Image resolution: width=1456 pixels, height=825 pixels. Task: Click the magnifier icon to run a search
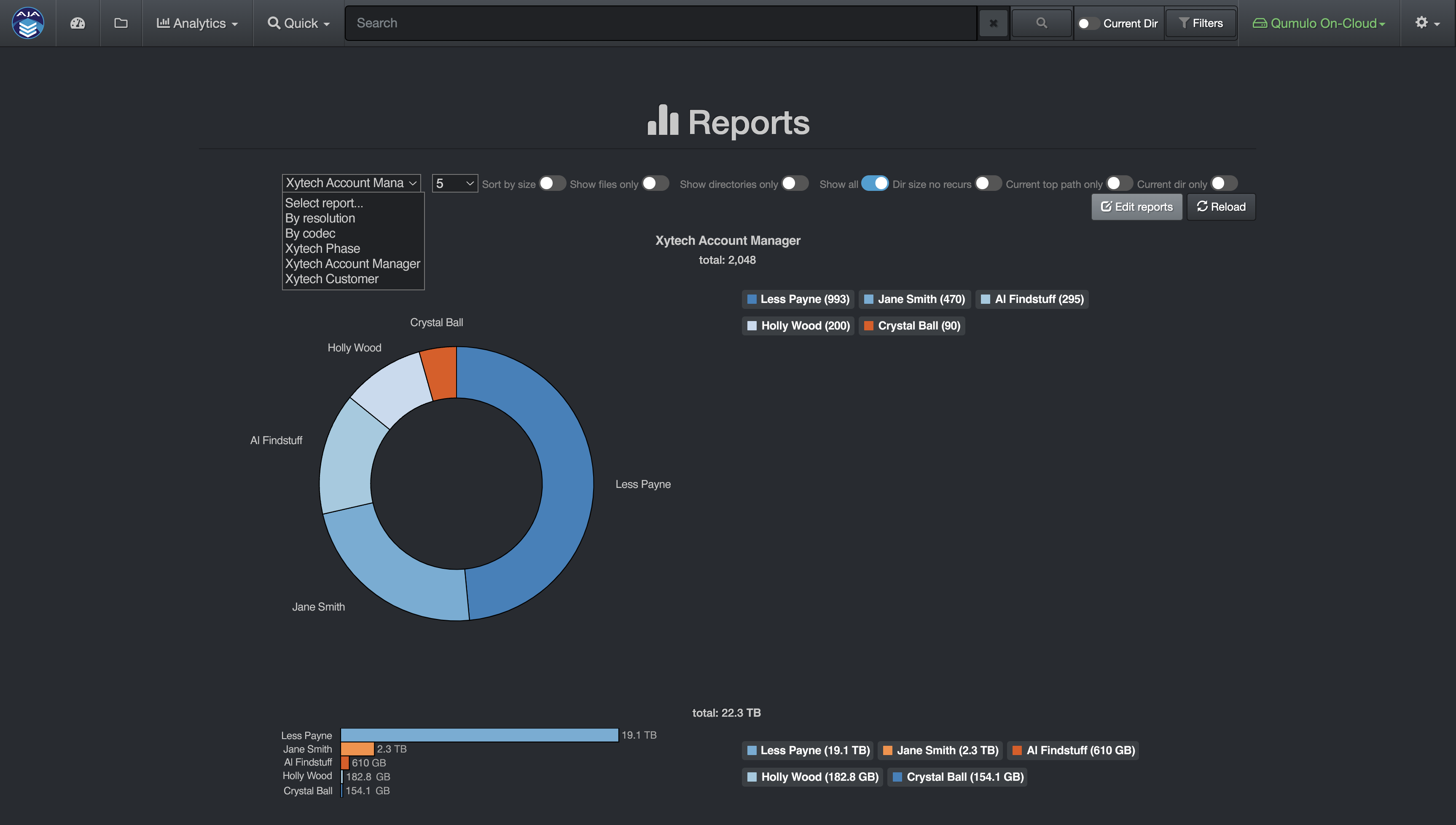click(x=1041, y=23)
